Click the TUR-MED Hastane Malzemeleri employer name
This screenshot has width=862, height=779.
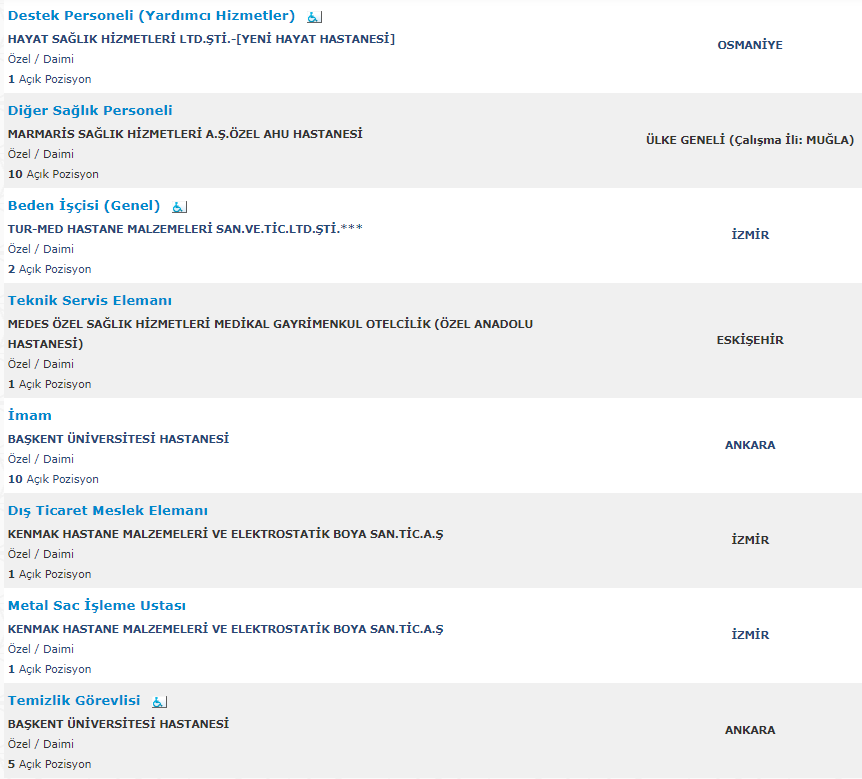coord(185,229)
